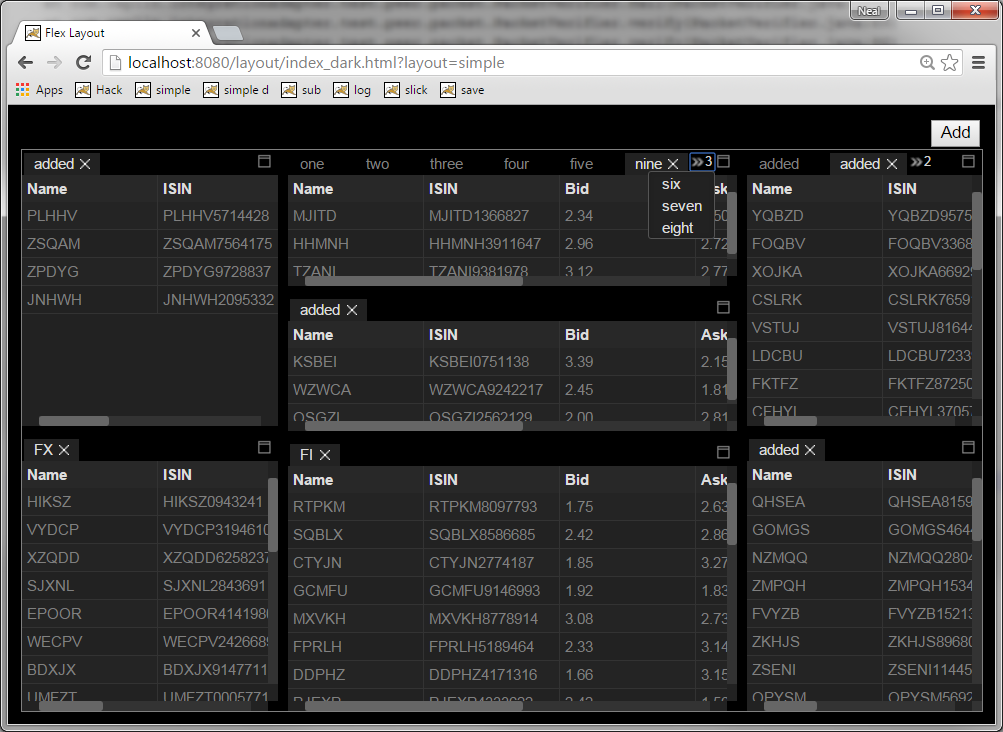Screen dimensions: 1003x732
Task: Click vertical scrollbar in FX panel
Action: pos(272,515)
